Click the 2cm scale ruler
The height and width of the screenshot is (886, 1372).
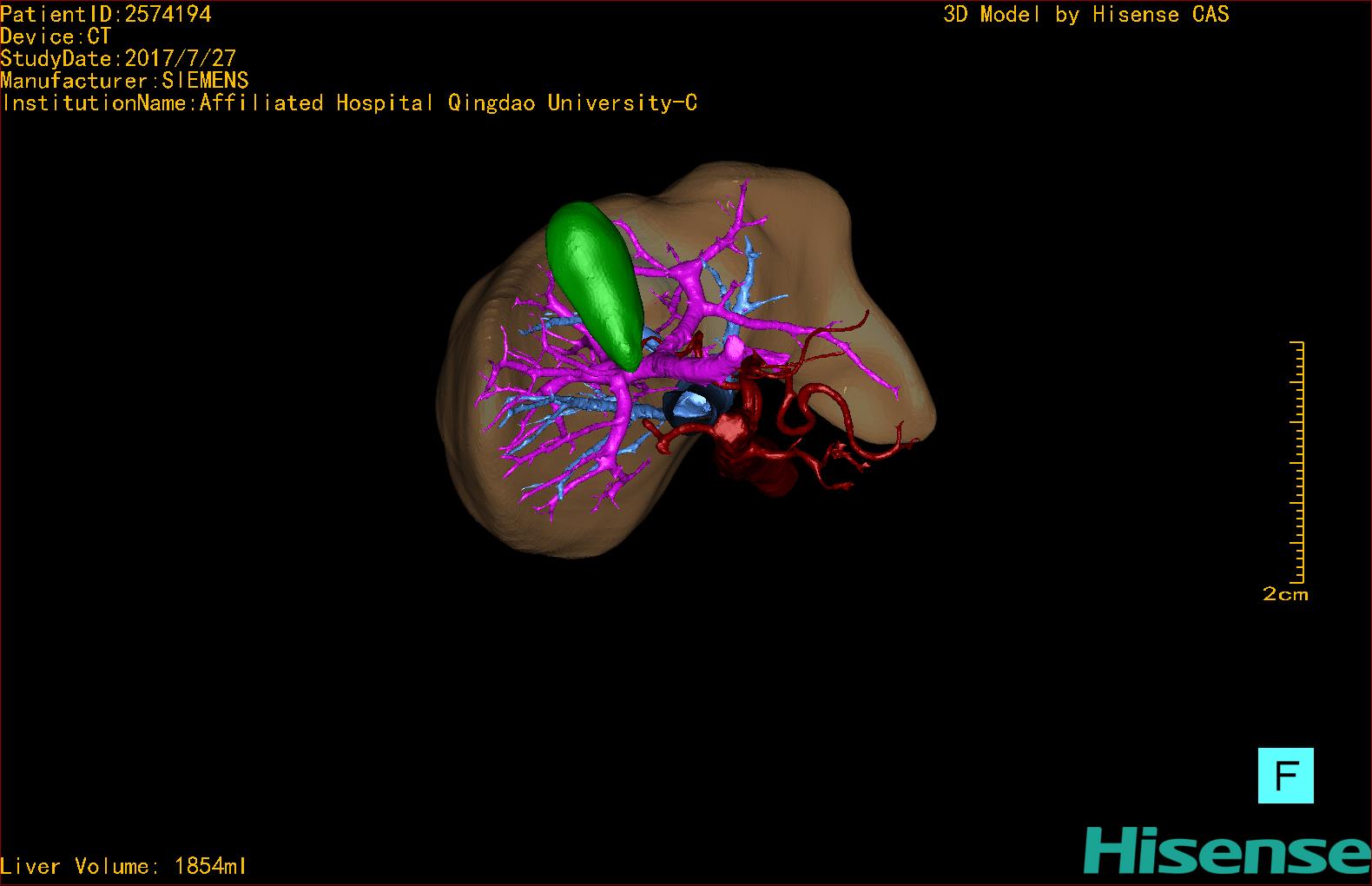1296,462
